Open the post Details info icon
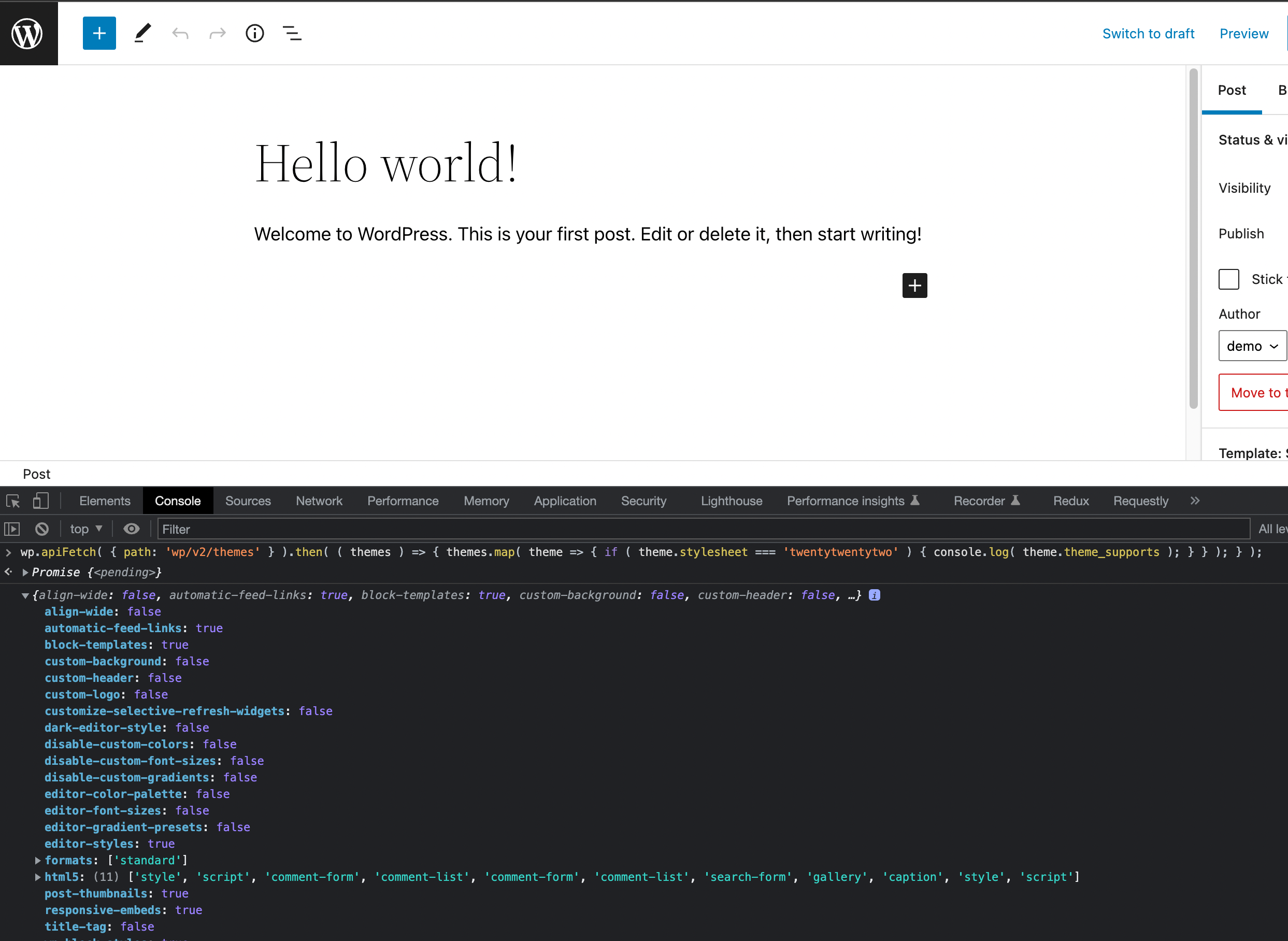This screenshot has width=1288, height=941. pos(254,33)
